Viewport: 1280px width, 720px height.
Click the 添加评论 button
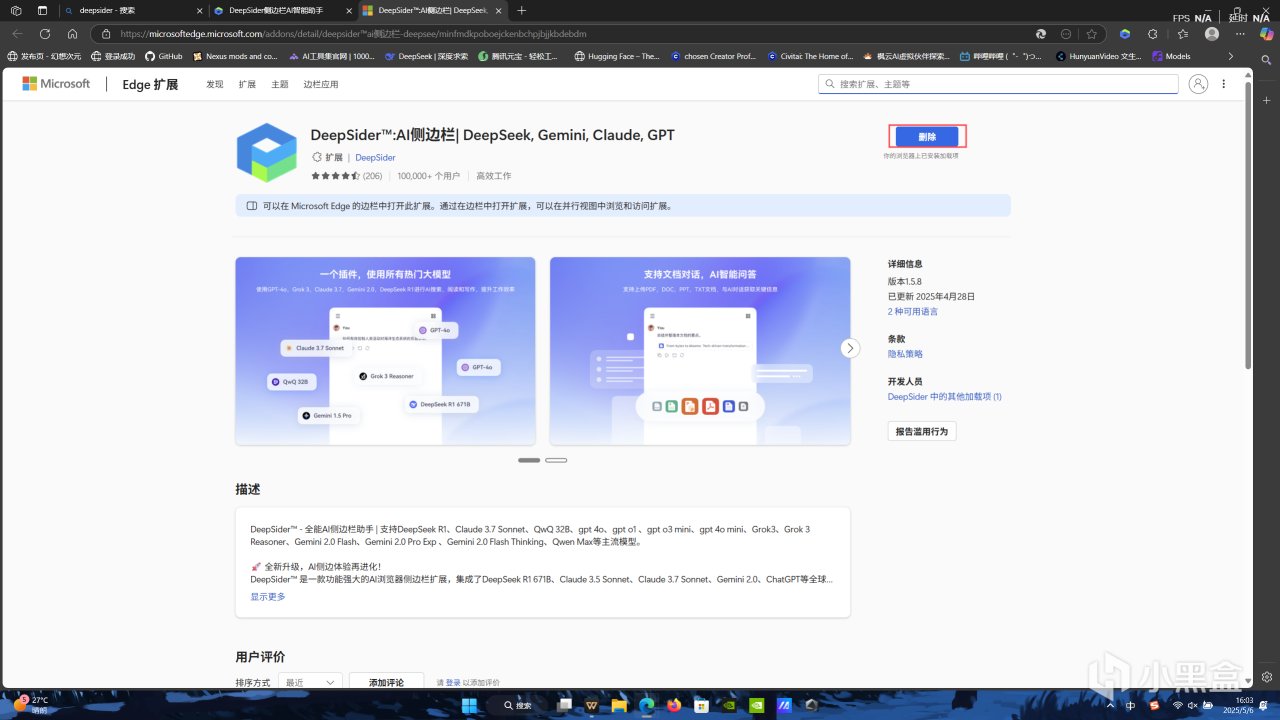386,682
